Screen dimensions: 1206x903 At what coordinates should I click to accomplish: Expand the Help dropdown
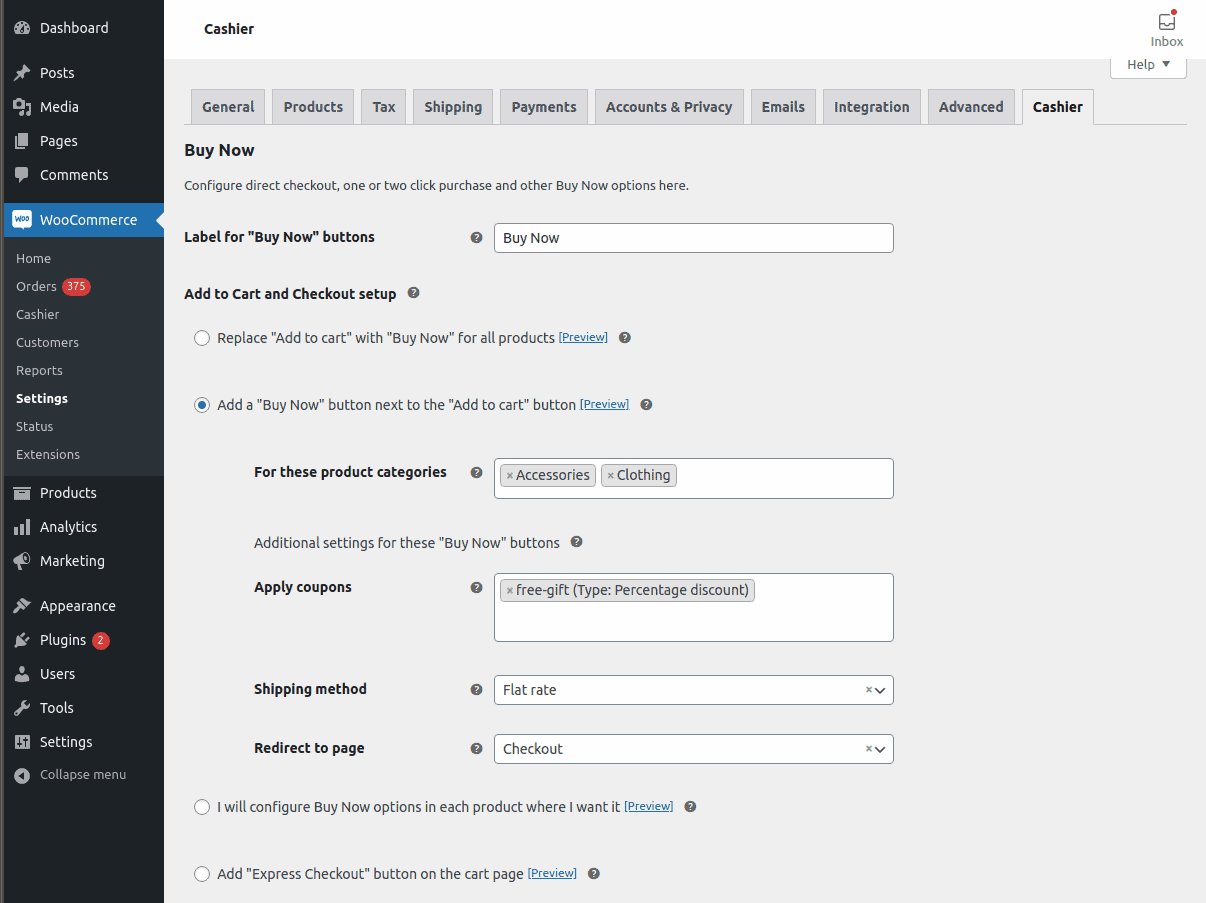pyautogui.click(x=1148, y=65)
